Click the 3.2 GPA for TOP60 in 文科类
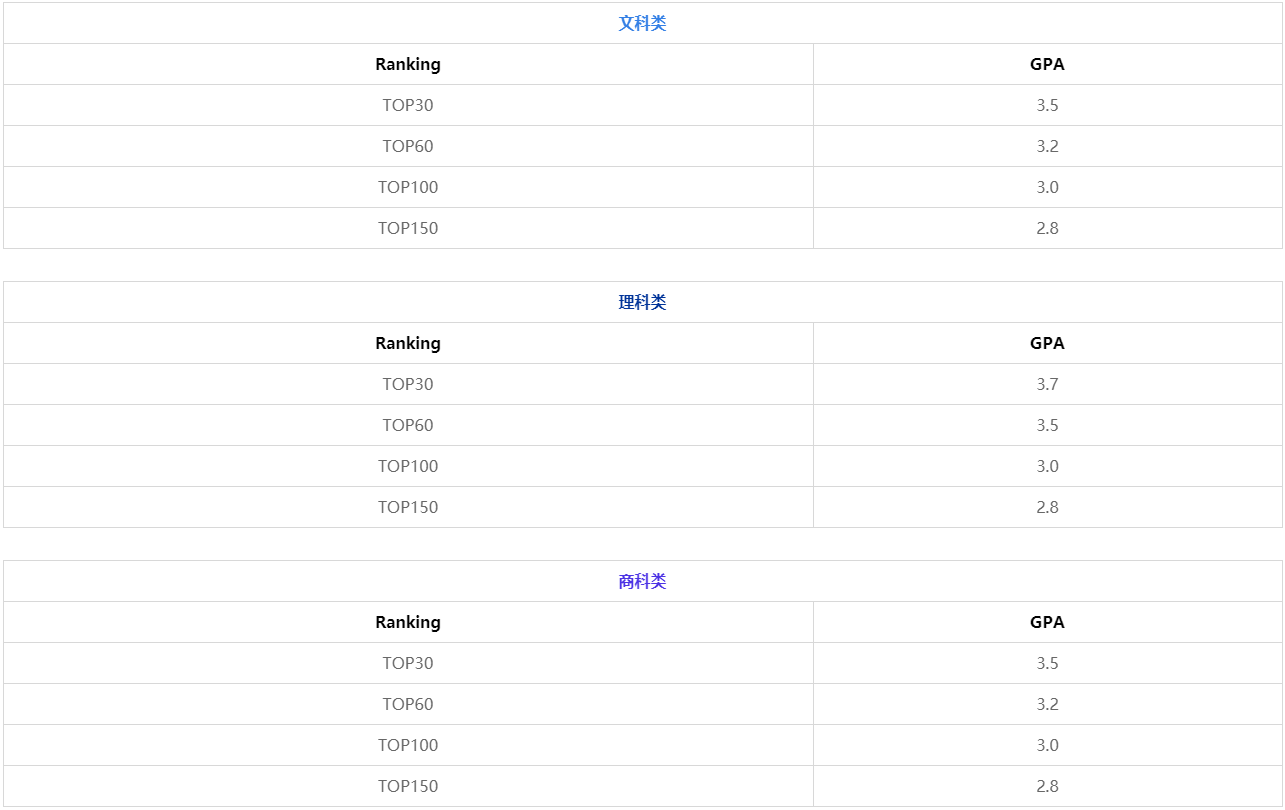 click(1047, 146)
